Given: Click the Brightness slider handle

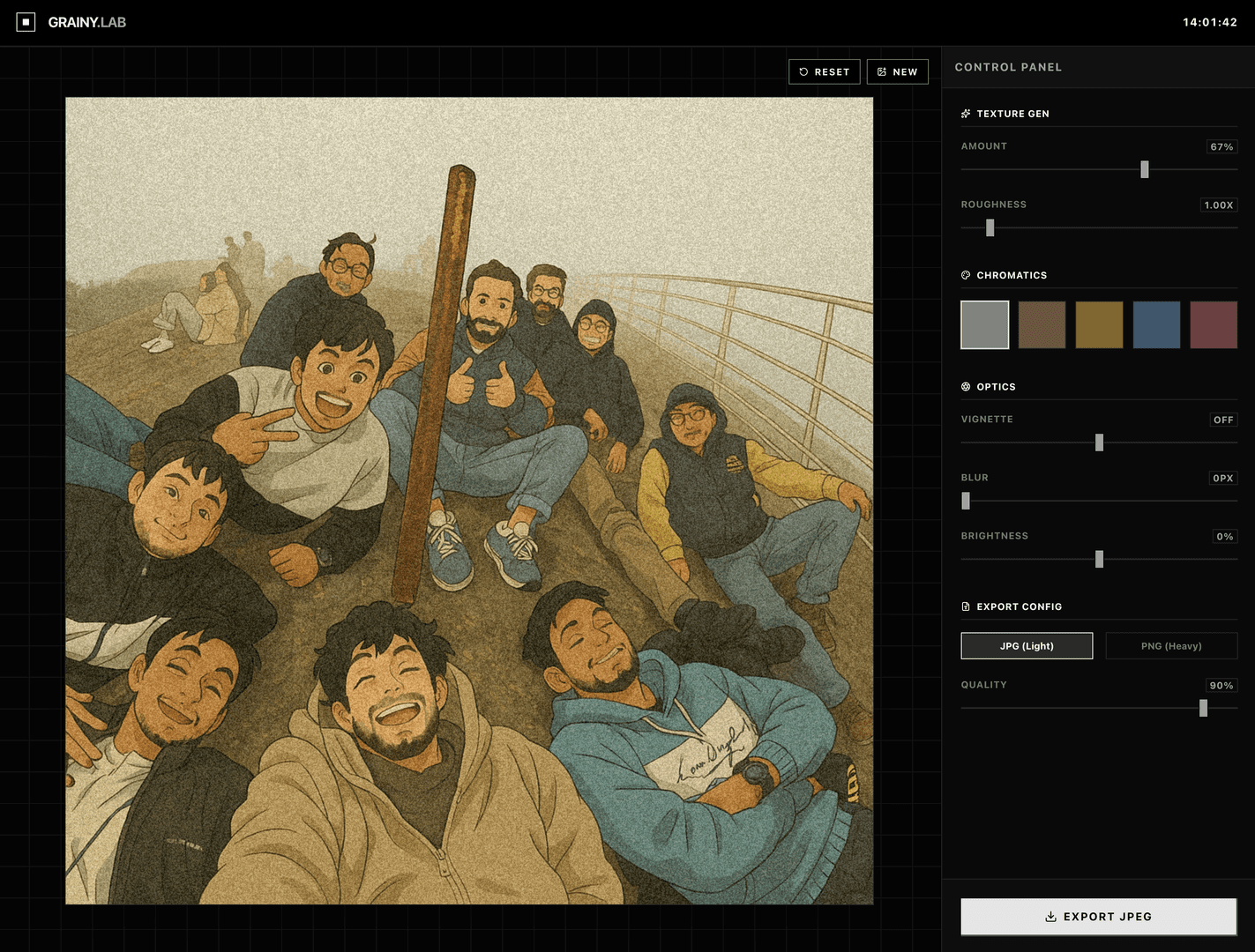Looking at the screenshot, I should 1099,559.
